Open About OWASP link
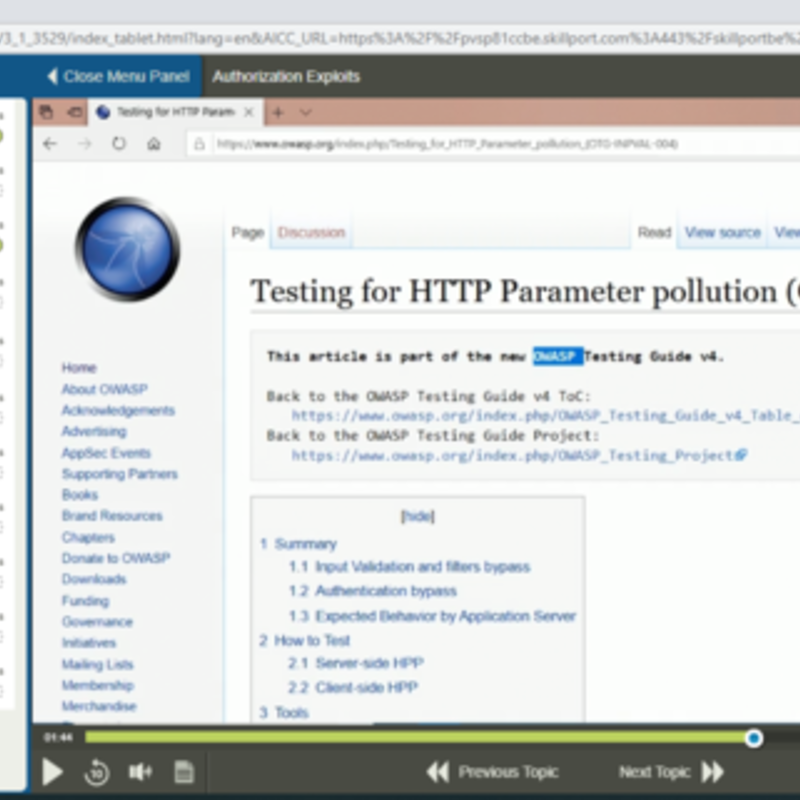The height and width of the screenshot is (800, 800). pos(105,389)
